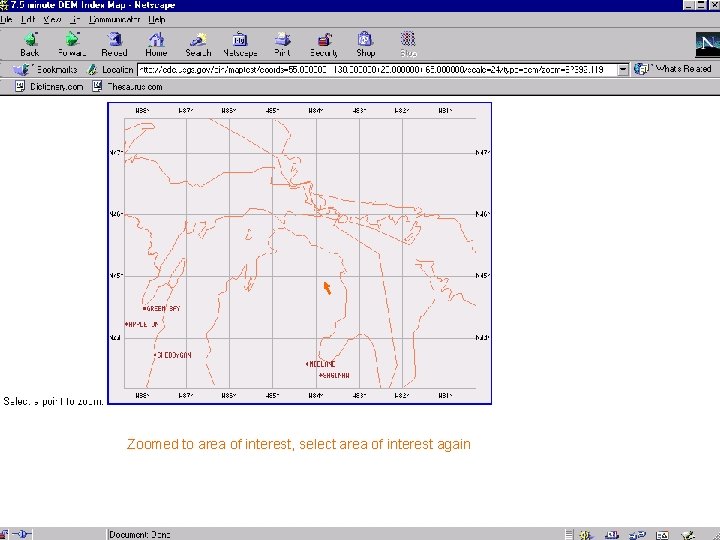The height and width of the screenshot is (540, 720).
Task: Select the MIDLAND label on map
Action: point(321,364)
